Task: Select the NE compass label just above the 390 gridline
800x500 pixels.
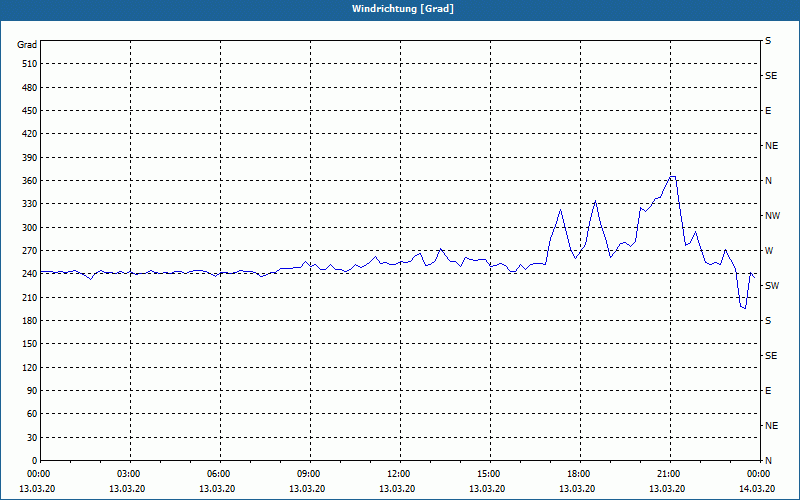Action: click(x=771, y=146)
